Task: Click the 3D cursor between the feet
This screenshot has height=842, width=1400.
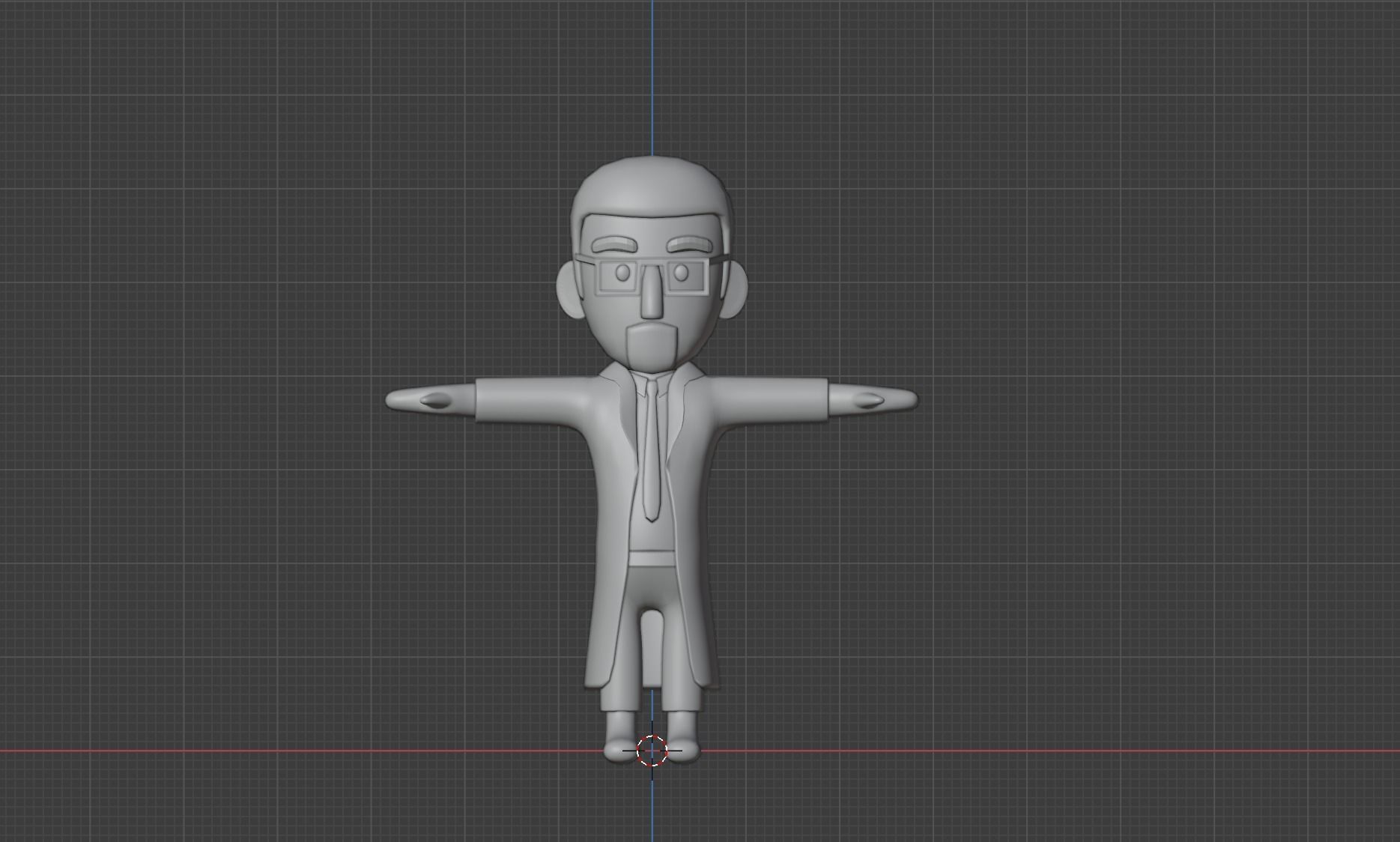Action: click(652, 750)
